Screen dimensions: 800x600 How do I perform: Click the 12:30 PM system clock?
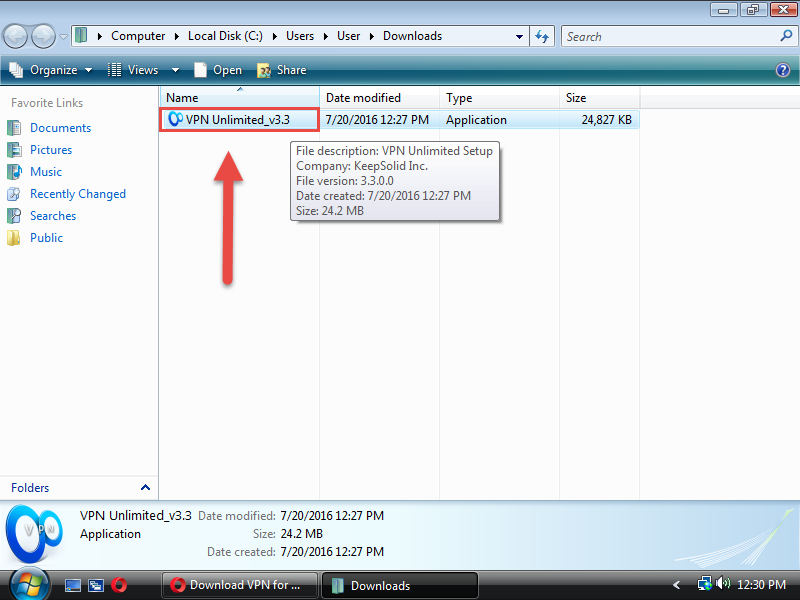pos(761,585)
